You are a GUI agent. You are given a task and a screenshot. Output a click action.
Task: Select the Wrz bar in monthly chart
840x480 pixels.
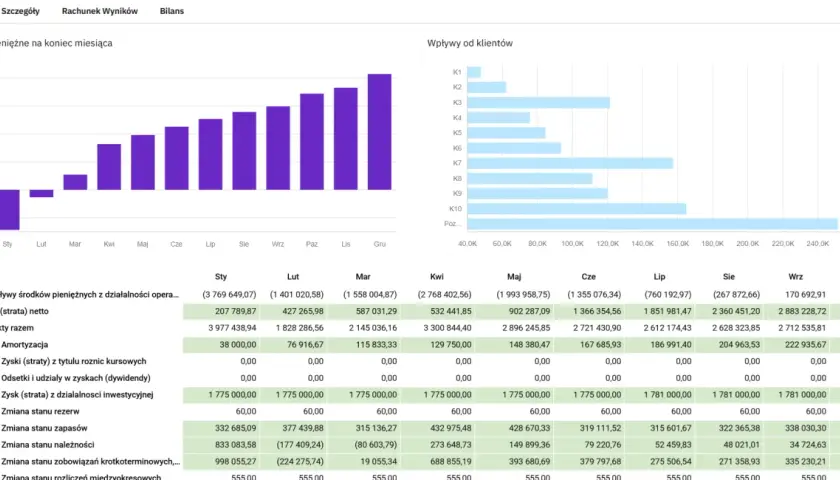(278, 148)
